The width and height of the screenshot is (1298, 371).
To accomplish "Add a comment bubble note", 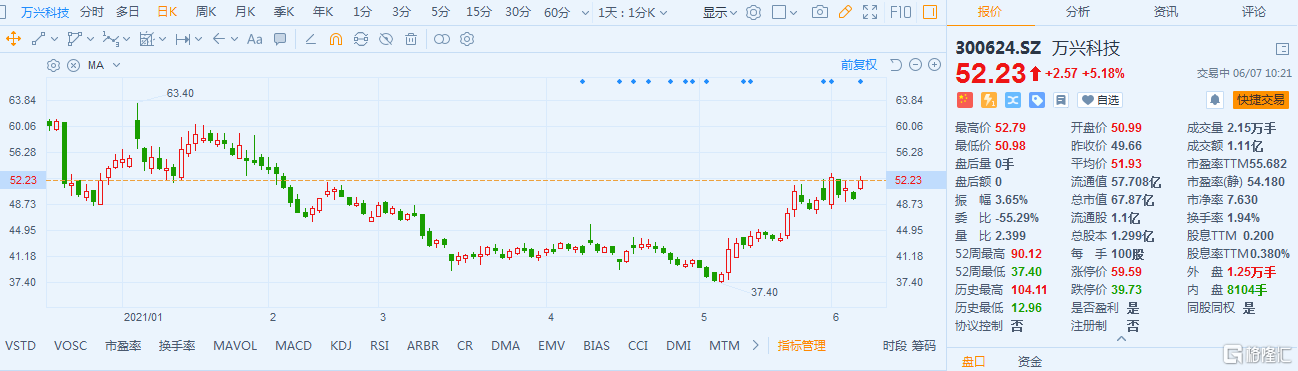I will click(280, 39).
